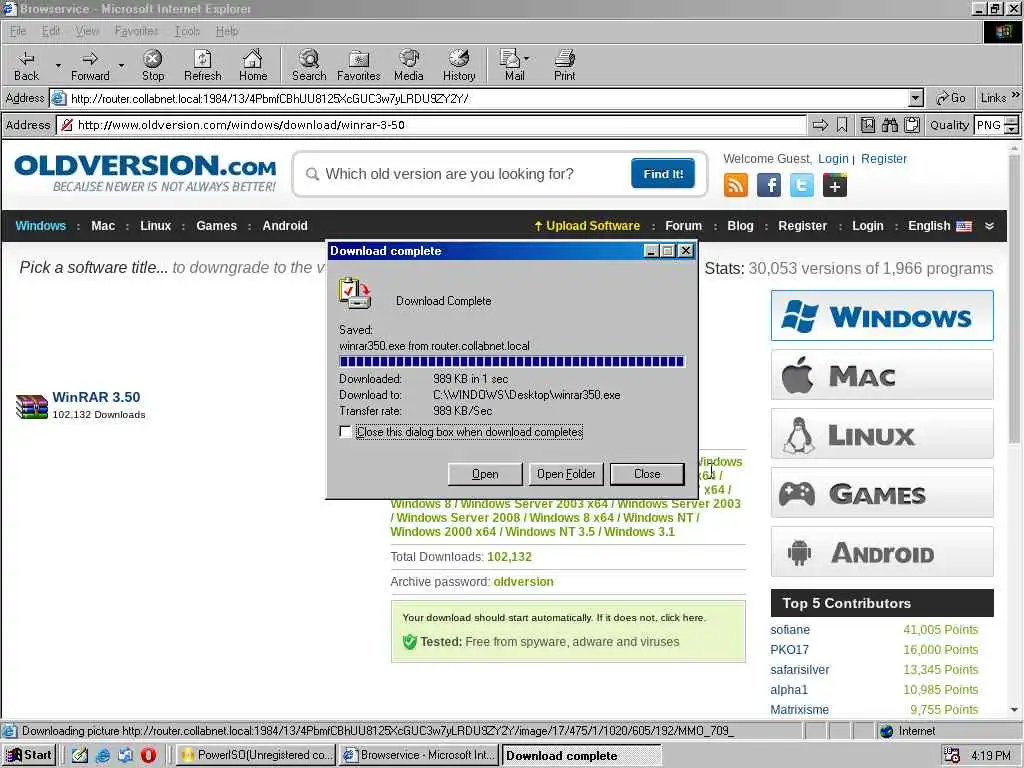Expand the site navigation double chevron
The width and height of the screenshot is (1024, 768).
click(x=989, y=226)
